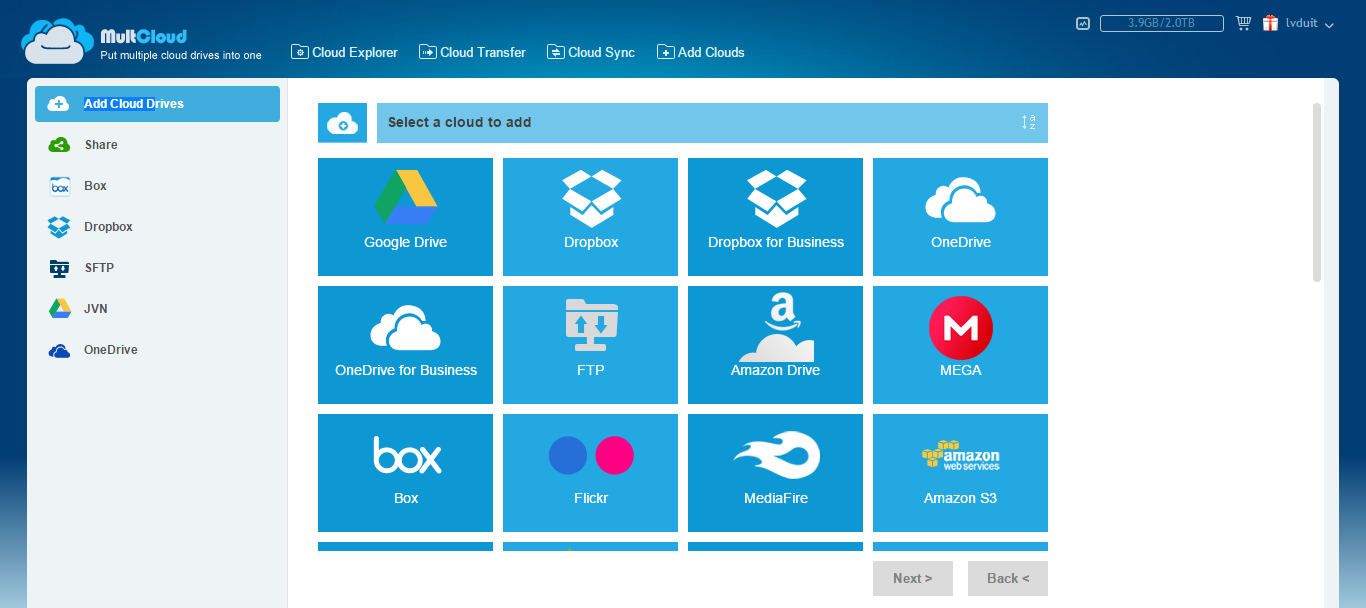
Task: Open the SFTP drive in sidebar
Action: [157, 268]
